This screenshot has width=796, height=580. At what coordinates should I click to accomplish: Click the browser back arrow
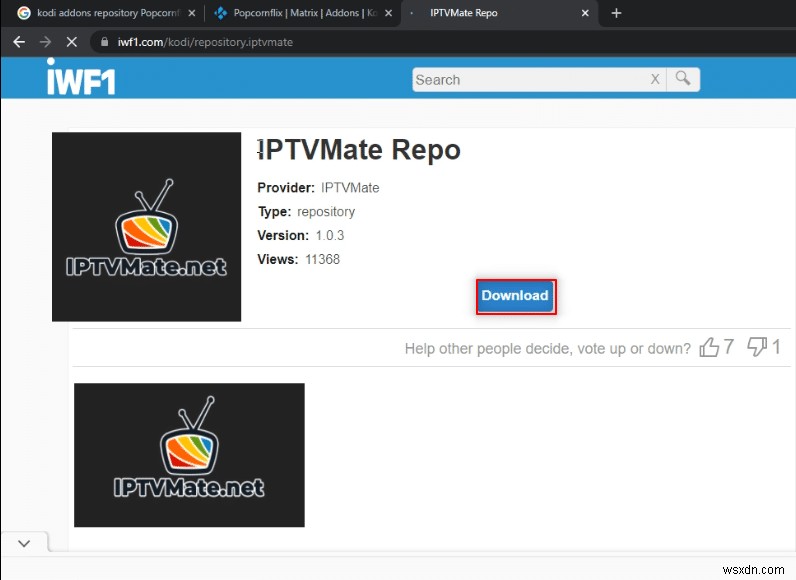(19, 42)
